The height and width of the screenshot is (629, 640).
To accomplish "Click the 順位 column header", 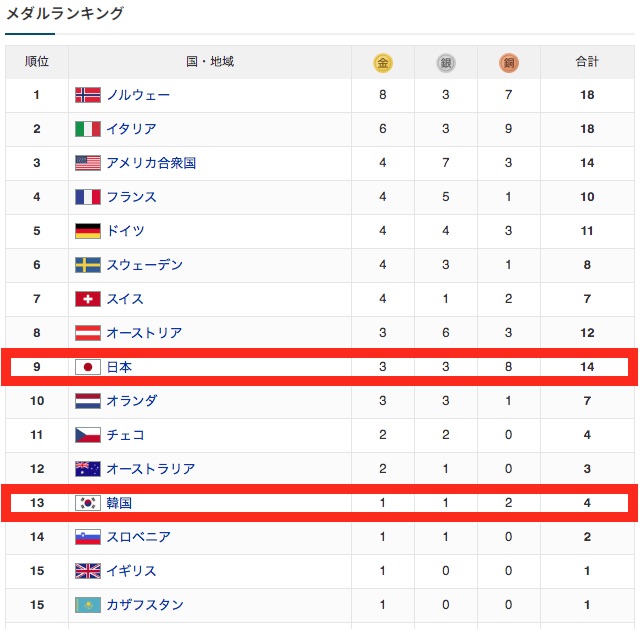I will tap(37, 62).
